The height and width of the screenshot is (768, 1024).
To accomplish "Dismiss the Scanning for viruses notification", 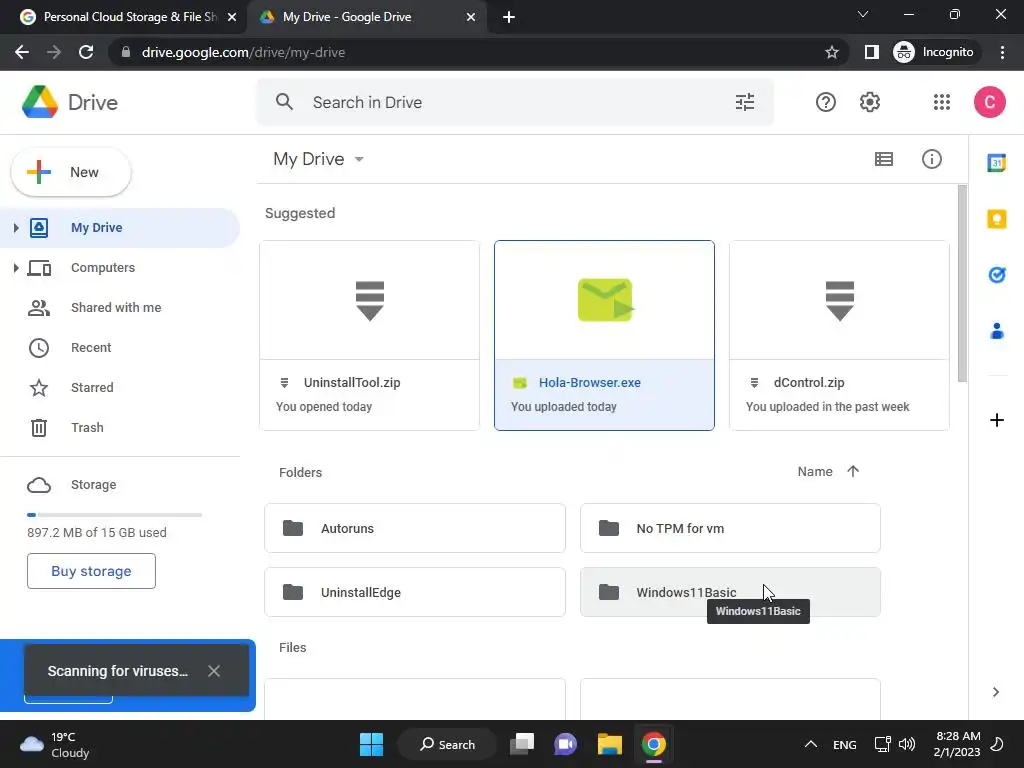I will [214, 671].
